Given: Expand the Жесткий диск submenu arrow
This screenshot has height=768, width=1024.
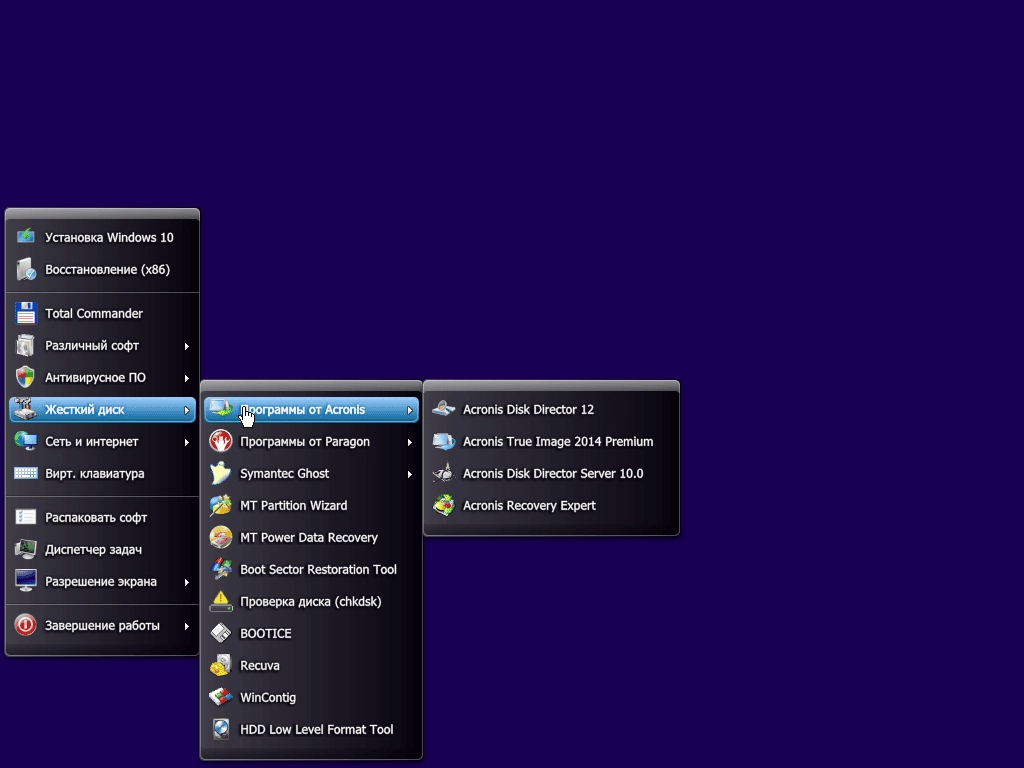Looking at the screenshot, I should pyautogui.click(x=186, y=409).
